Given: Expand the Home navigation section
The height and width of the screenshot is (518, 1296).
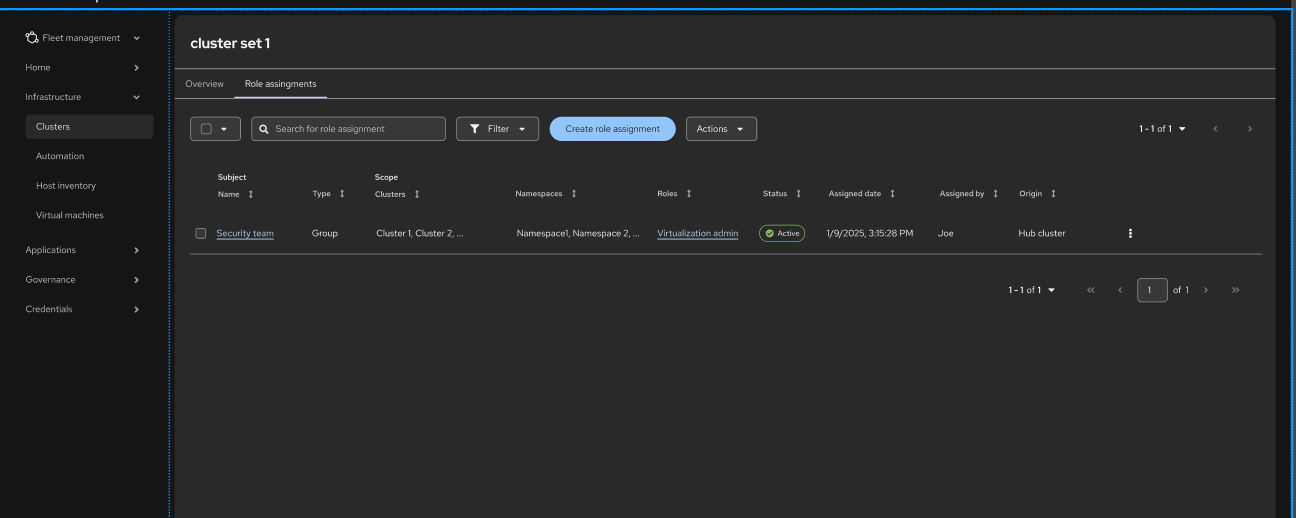Looking at the screenshot, I should [x=84, y=67].
